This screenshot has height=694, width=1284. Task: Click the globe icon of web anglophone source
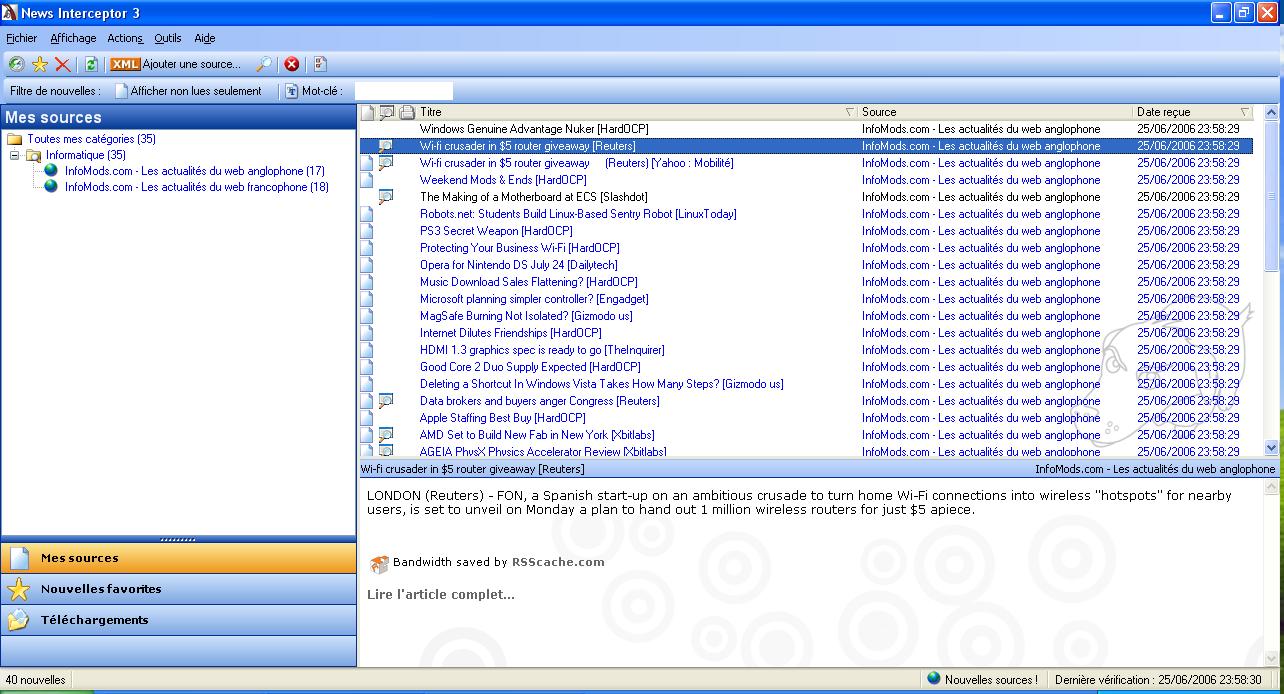(51, 171)
